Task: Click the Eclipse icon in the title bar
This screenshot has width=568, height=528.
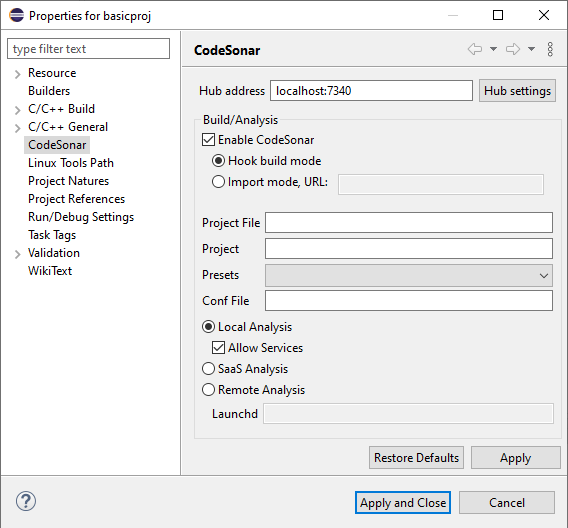Action: [16, 15]
